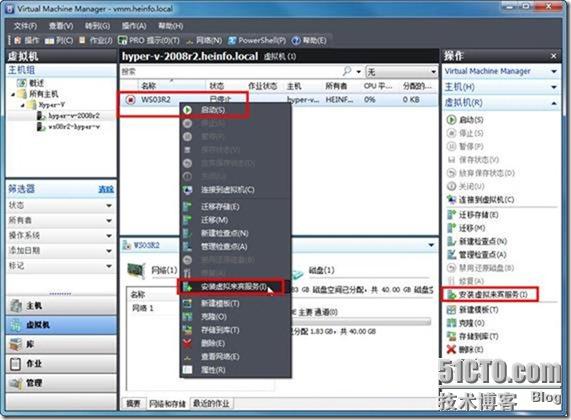The image size is (571, 420).
Task: Choose Install virtual guest services in the context menu
Action: click(234, 287)
